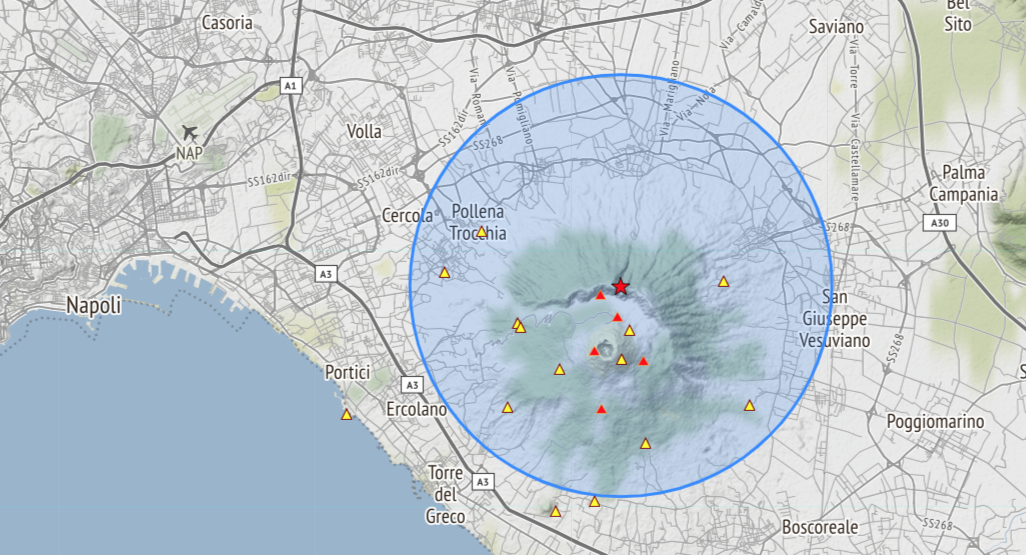The height and width of the screenshot is (555, 1026).
Task: Click yellow triangle north of San Giuseppe Vesuviano
Action: tap(724, 282)
